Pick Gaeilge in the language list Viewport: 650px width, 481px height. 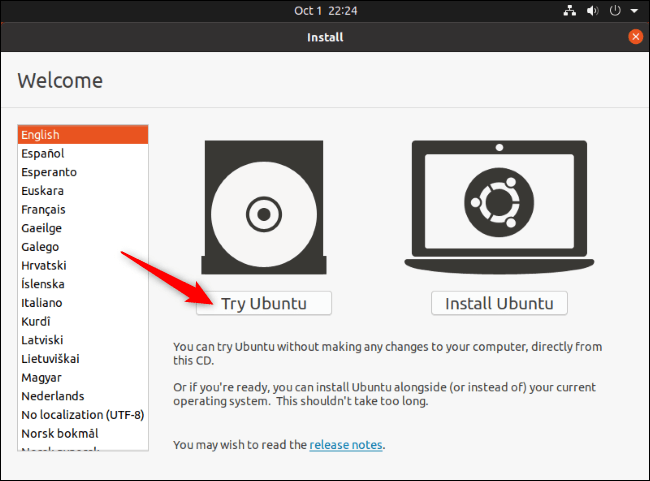83,228
